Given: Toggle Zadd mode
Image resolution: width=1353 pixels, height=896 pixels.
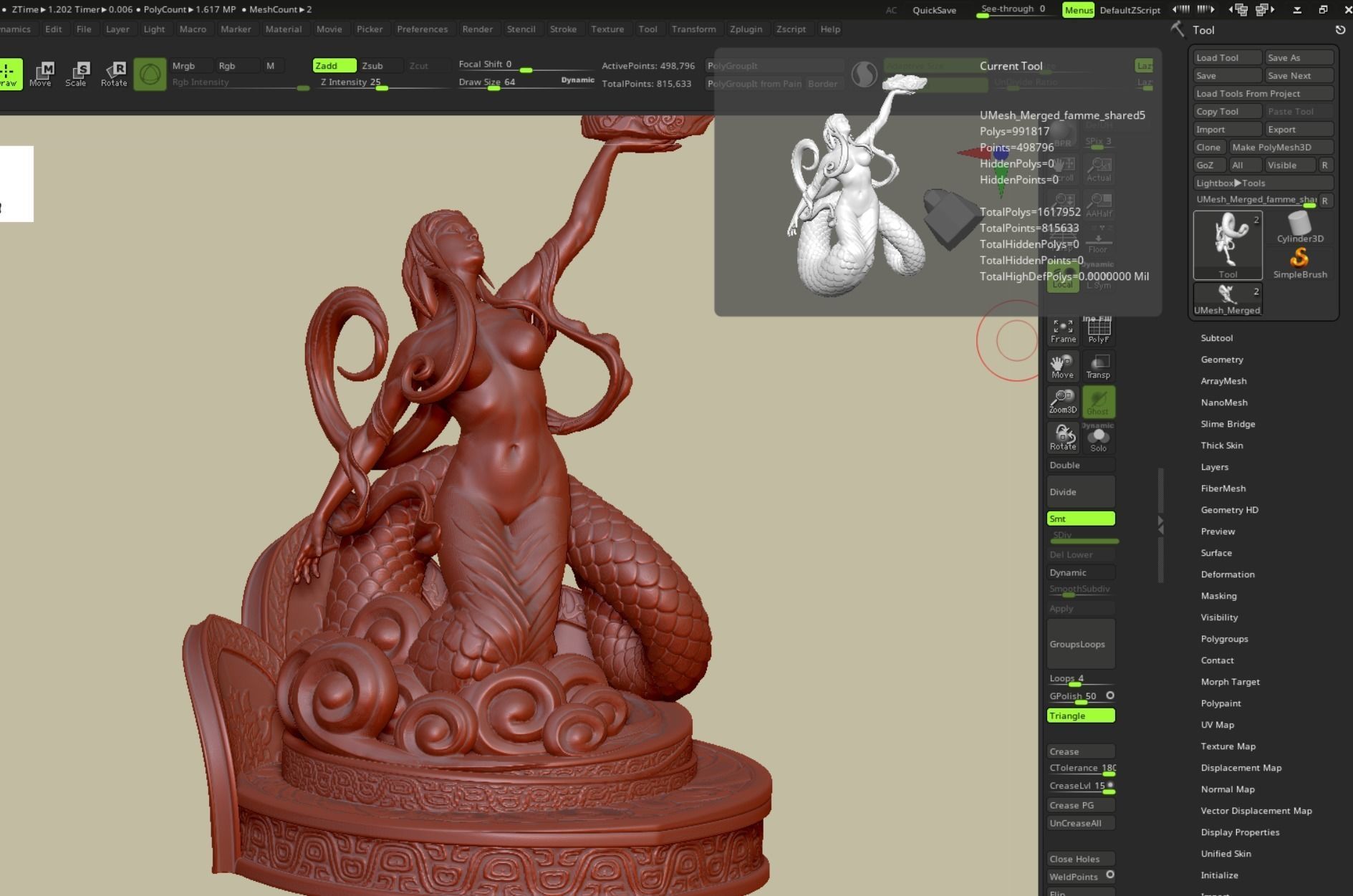Looking at the screenshot, I should tap(334, 65).
